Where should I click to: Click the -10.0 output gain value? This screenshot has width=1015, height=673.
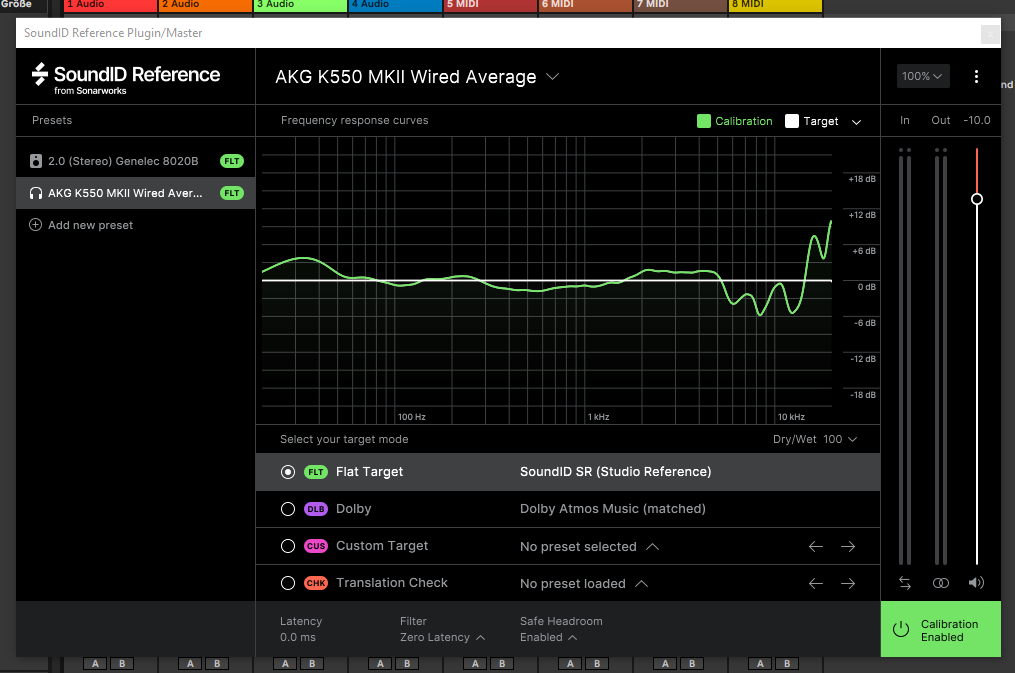tap(977, 120)
